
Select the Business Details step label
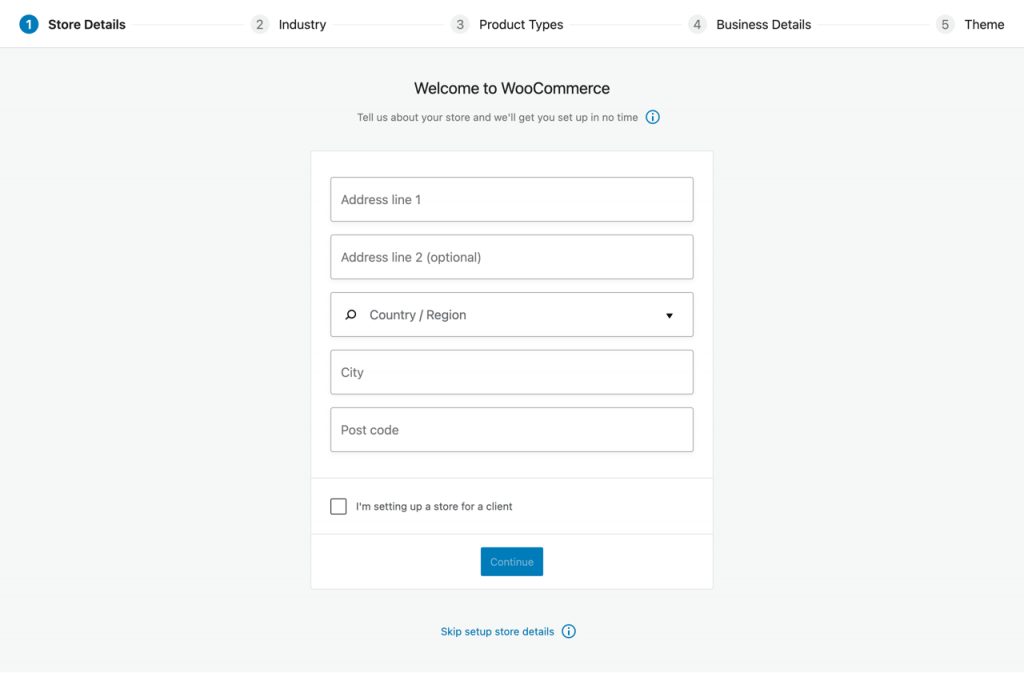pos(763,24)
